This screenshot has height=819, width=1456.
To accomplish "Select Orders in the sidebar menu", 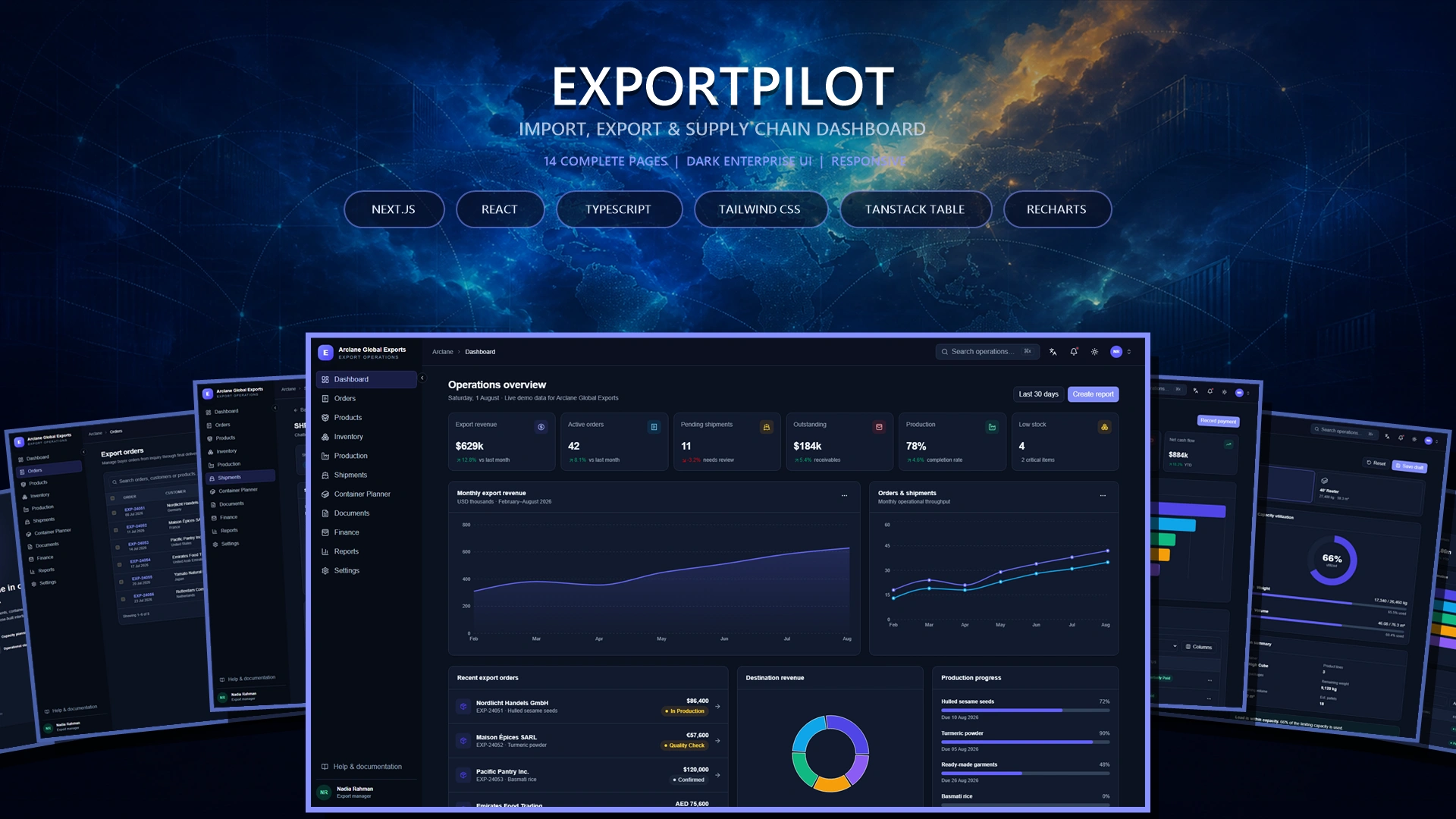I will [x=366, y=399].
